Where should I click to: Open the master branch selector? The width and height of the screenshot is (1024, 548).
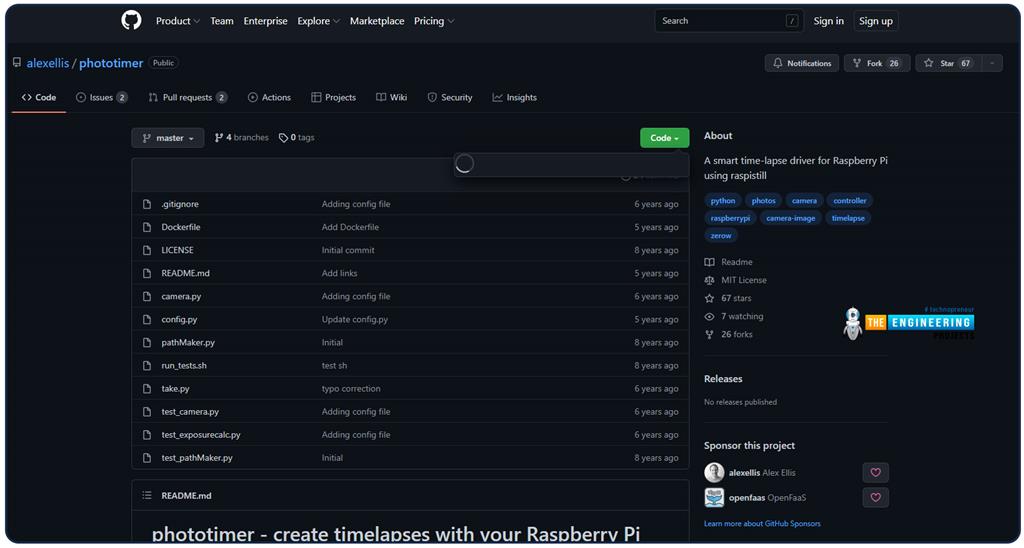pyautogui.click(x=168, y=138)
